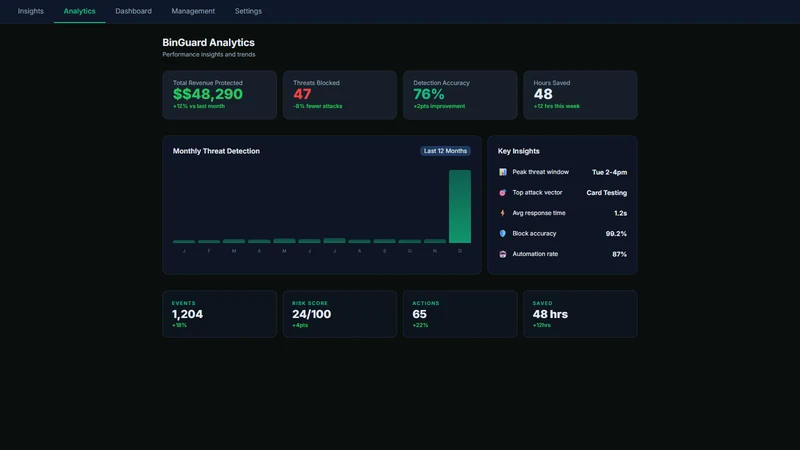The height and width of the screenshot is (450, 800).
Task: Click the BinGuard Analytics heading
Action: pyautogui.click(x=208, y=42)
